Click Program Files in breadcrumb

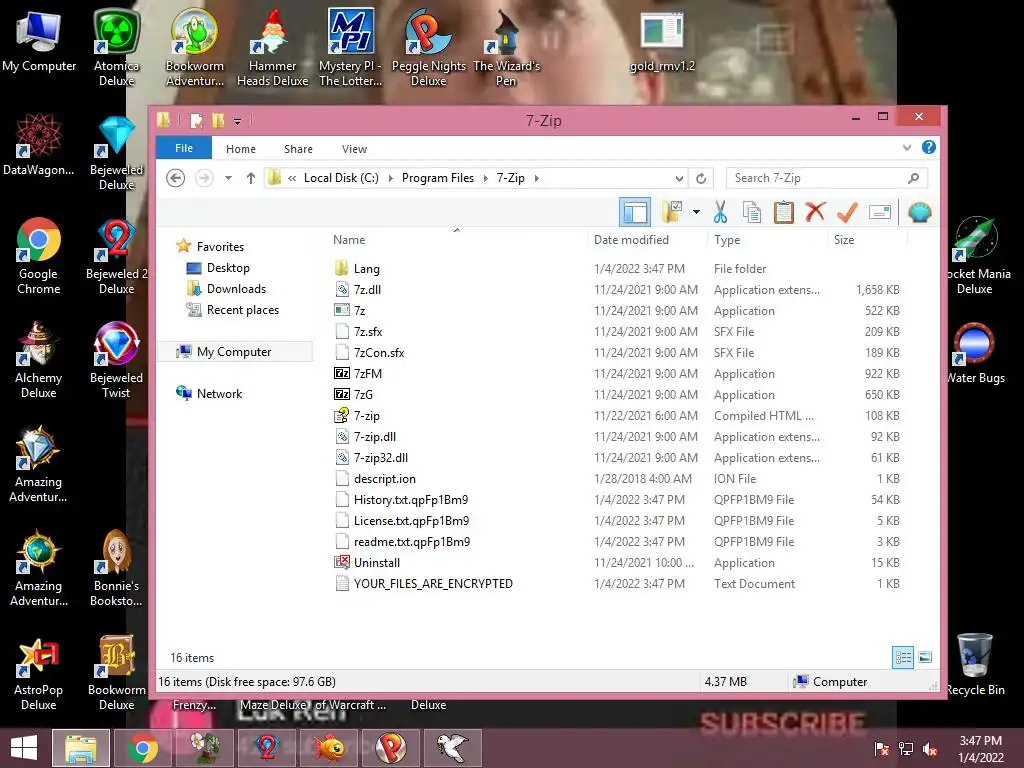point(438,178)
